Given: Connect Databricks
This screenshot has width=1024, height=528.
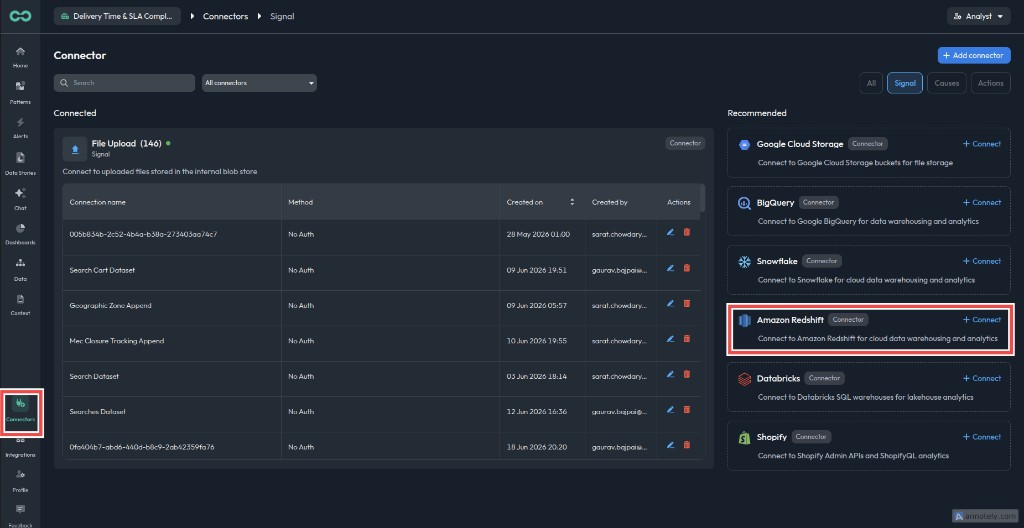Looking at the screenshot, I should pyautogui.click(x=982, y=378).
